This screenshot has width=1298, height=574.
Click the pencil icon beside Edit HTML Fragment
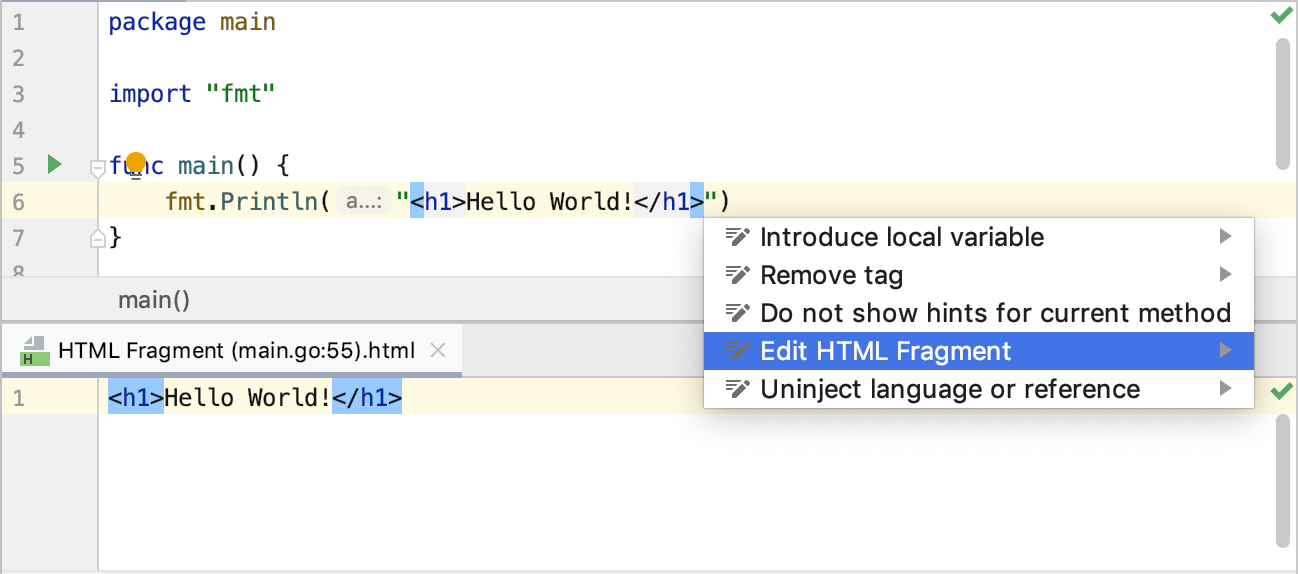click(737, 351)
